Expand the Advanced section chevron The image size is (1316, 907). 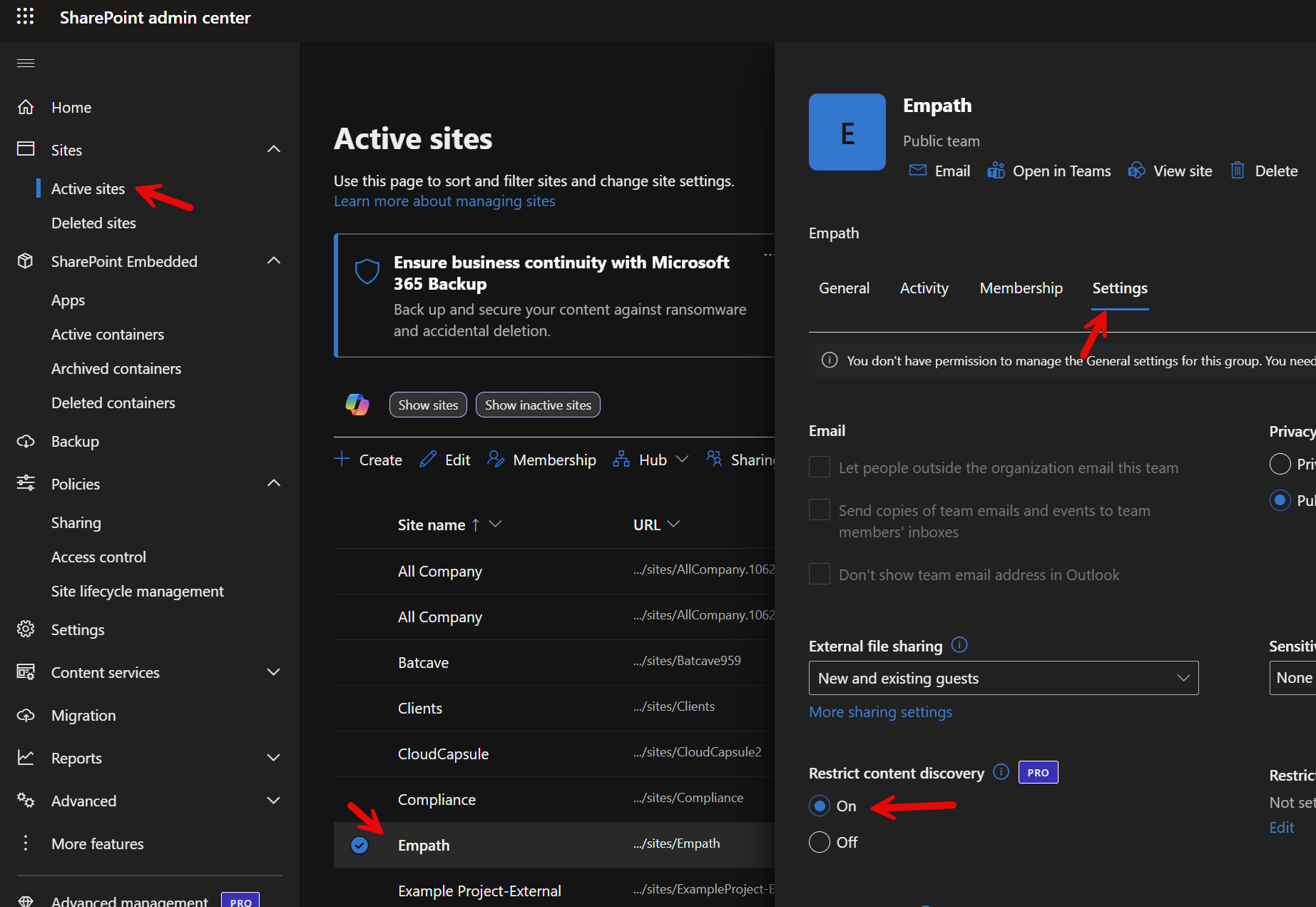point(274,801)
